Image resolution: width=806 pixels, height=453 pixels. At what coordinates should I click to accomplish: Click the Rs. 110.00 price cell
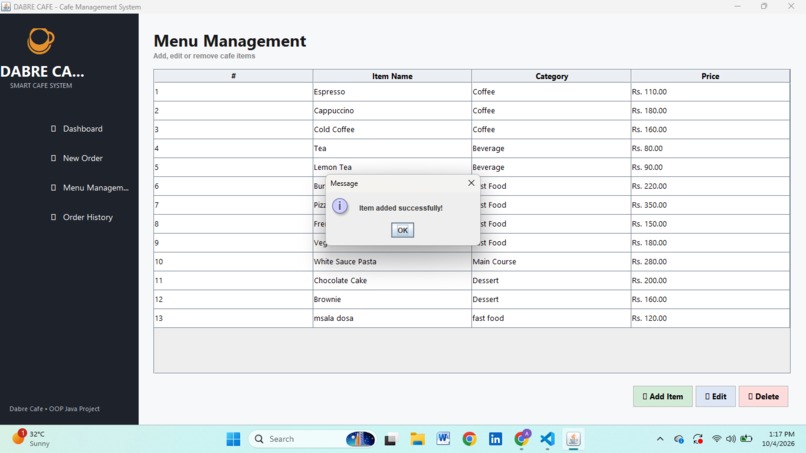click(x=710, y=92)
